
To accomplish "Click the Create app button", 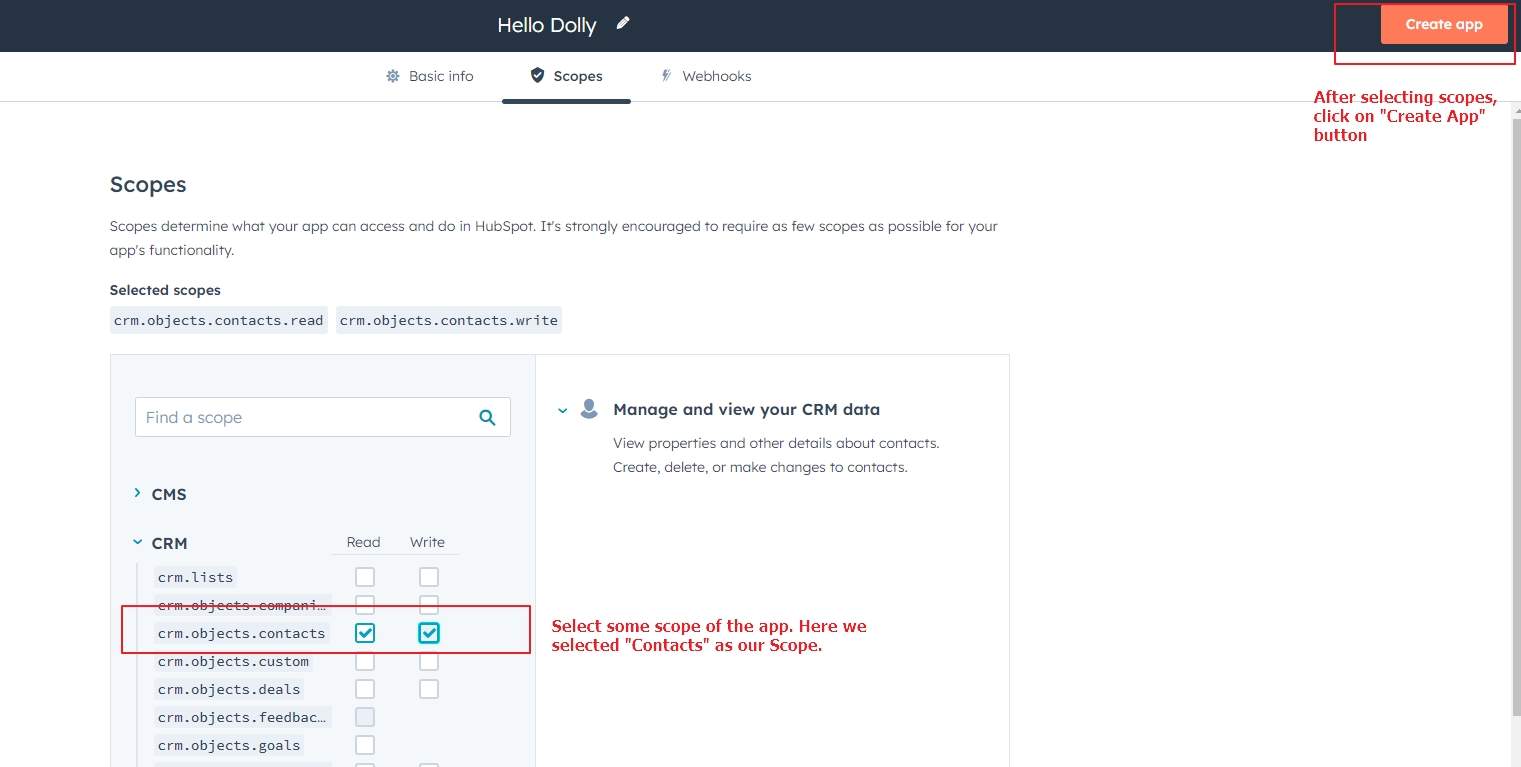I will (1444, 24).
